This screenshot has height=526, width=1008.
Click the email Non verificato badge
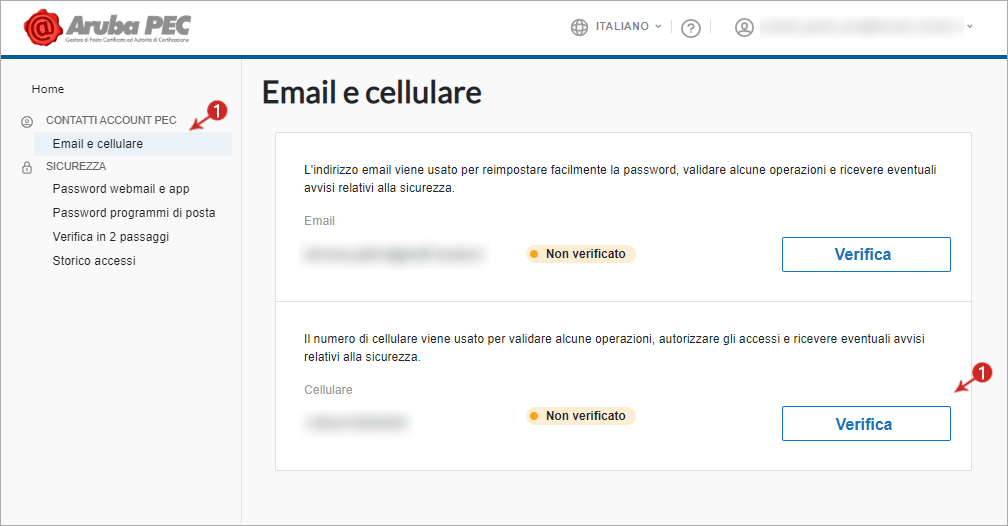tap(580, 254)
